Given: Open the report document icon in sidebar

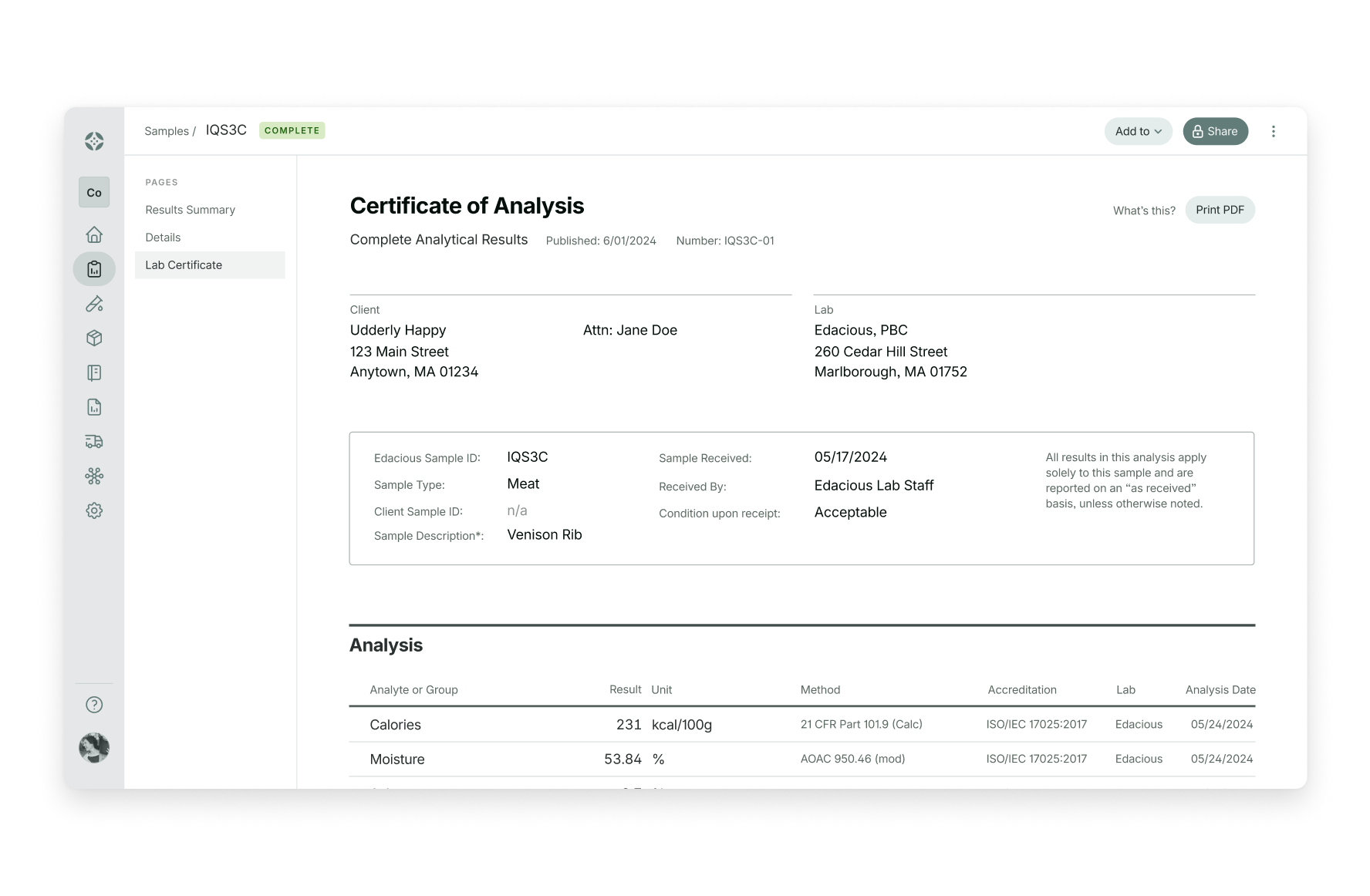Looking at the screenshot, I should coord(94,407).
